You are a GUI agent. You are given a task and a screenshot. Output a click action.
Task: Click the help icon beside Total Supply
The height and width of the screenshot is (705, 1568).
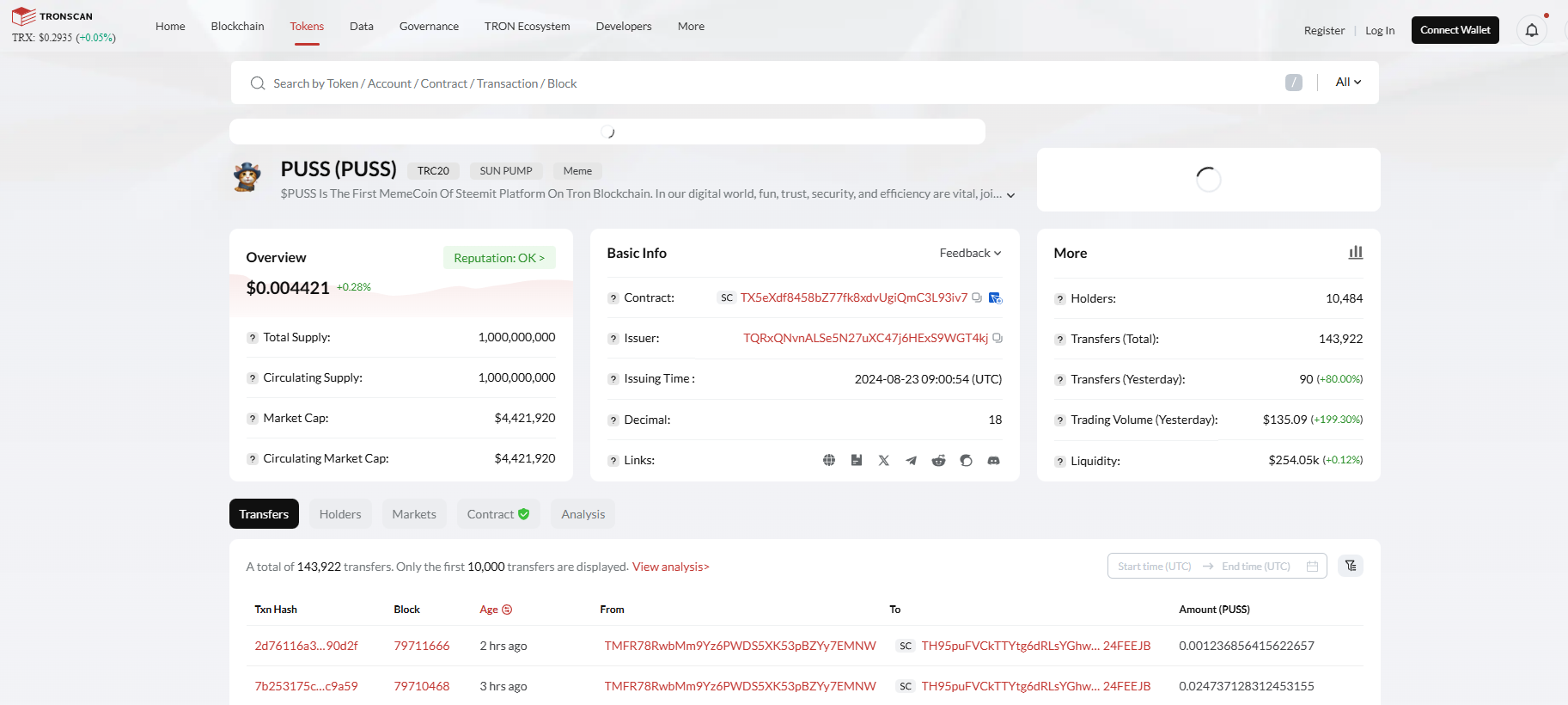pyautogui.click(x=253, y=338)
